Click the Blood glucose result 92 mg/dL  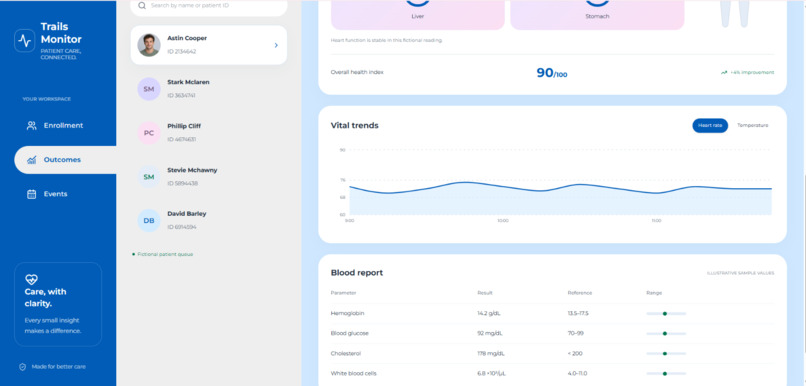pos(490,334)
